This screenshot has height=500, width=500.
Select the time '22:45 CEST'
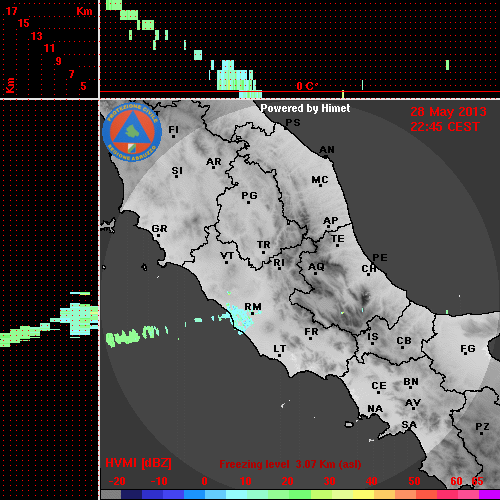(x=445, y=127)
